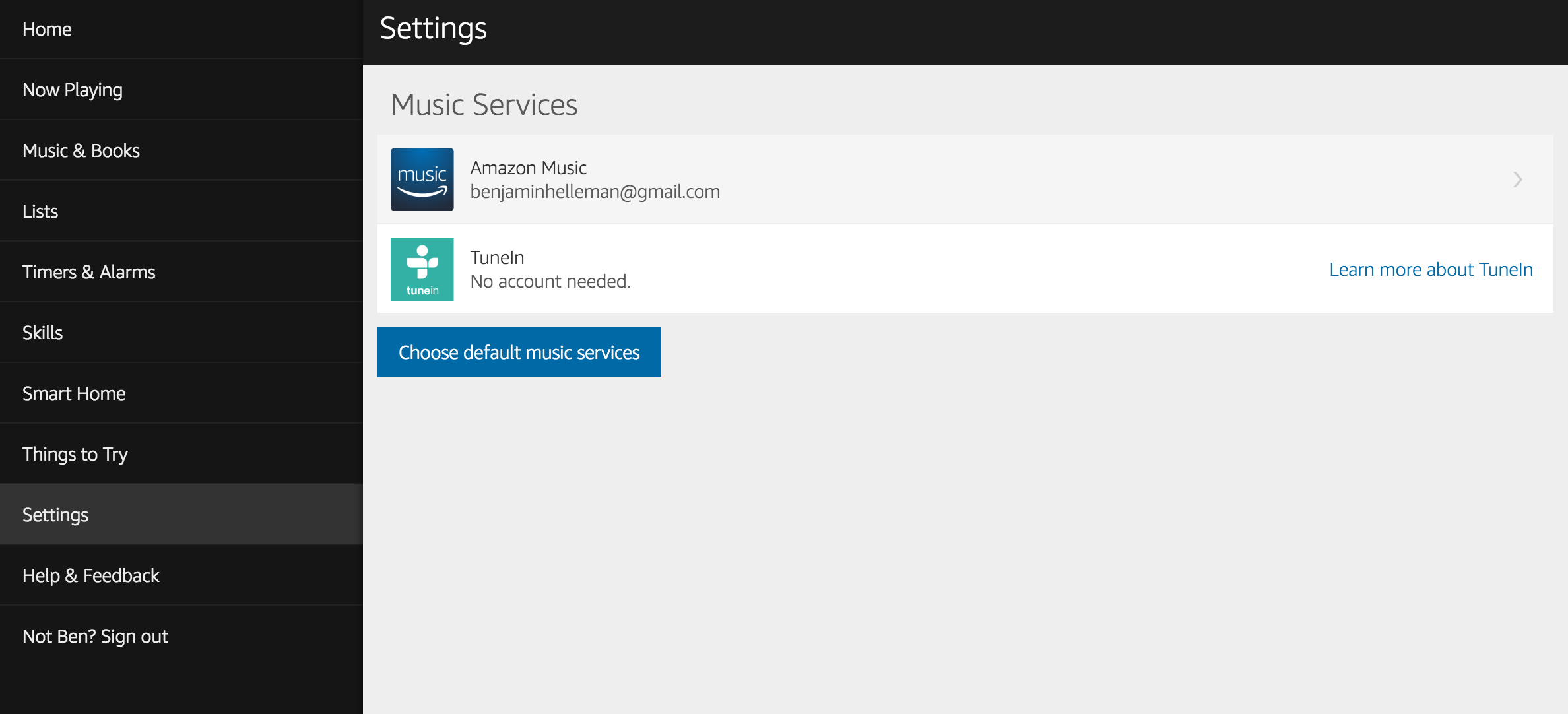Open Learn more about TuneIn link
The width and height of the screenshot is (1568, 714).
click(x=1431, y=269)
